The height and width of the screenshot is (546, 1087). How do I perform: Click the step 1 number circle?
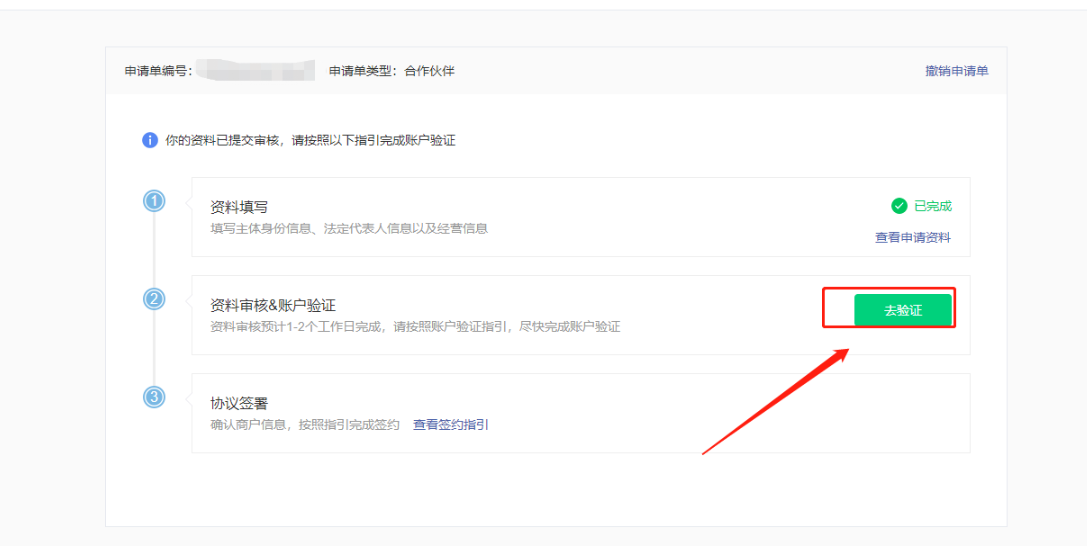pos(154,202)
